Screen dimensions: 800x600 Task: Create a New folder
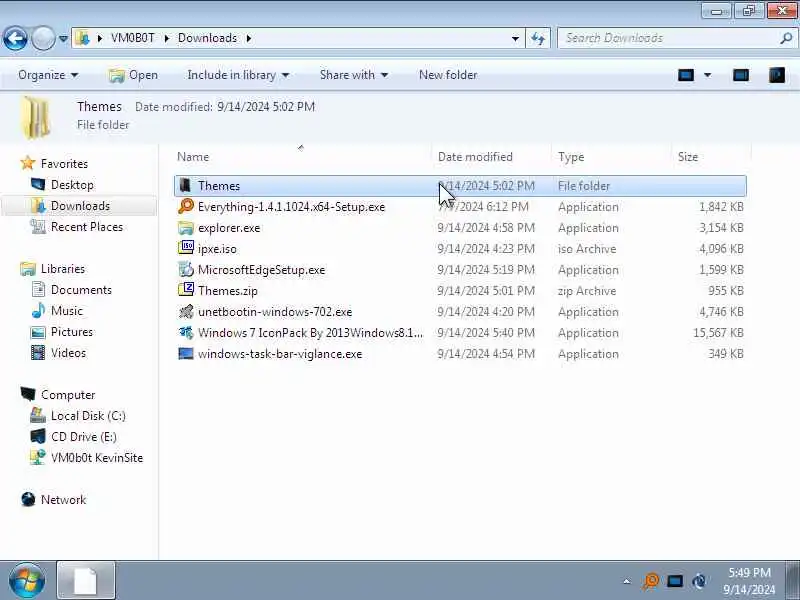tap(448, 75)
